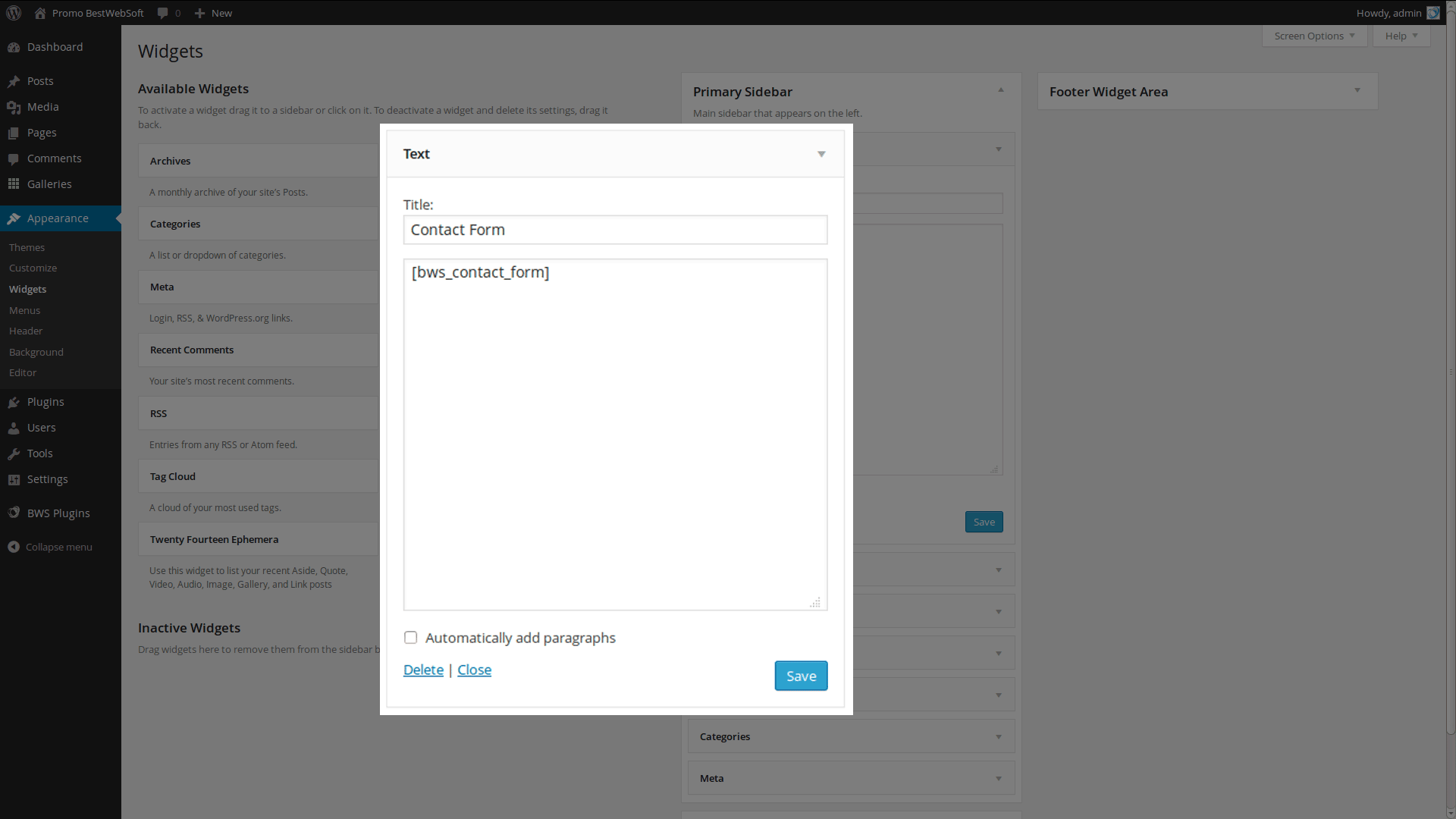
Task: Click the Plugins plug icon
Action: [14, 402]
